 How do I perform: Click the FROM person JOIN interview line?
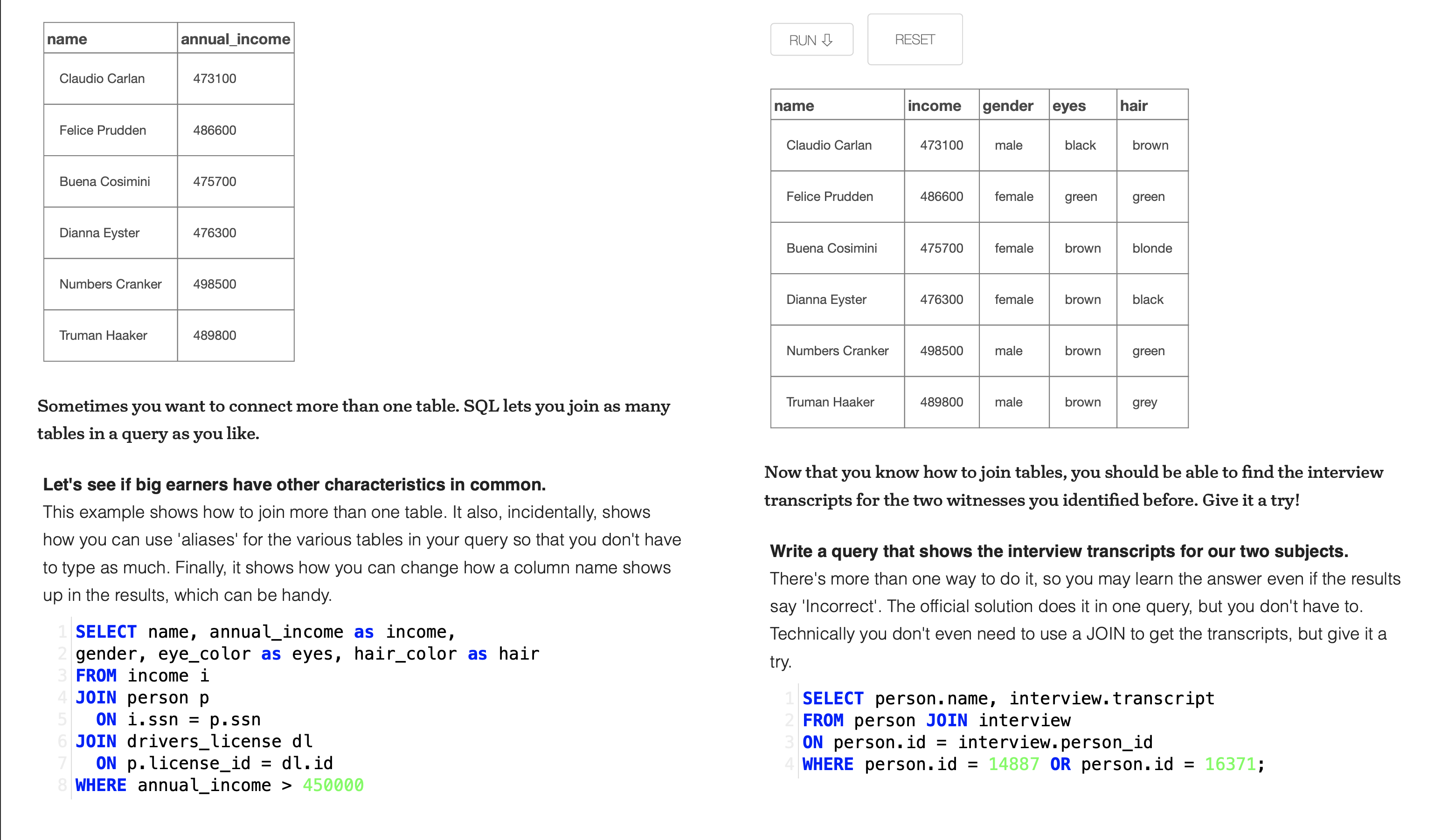(935, 720)
